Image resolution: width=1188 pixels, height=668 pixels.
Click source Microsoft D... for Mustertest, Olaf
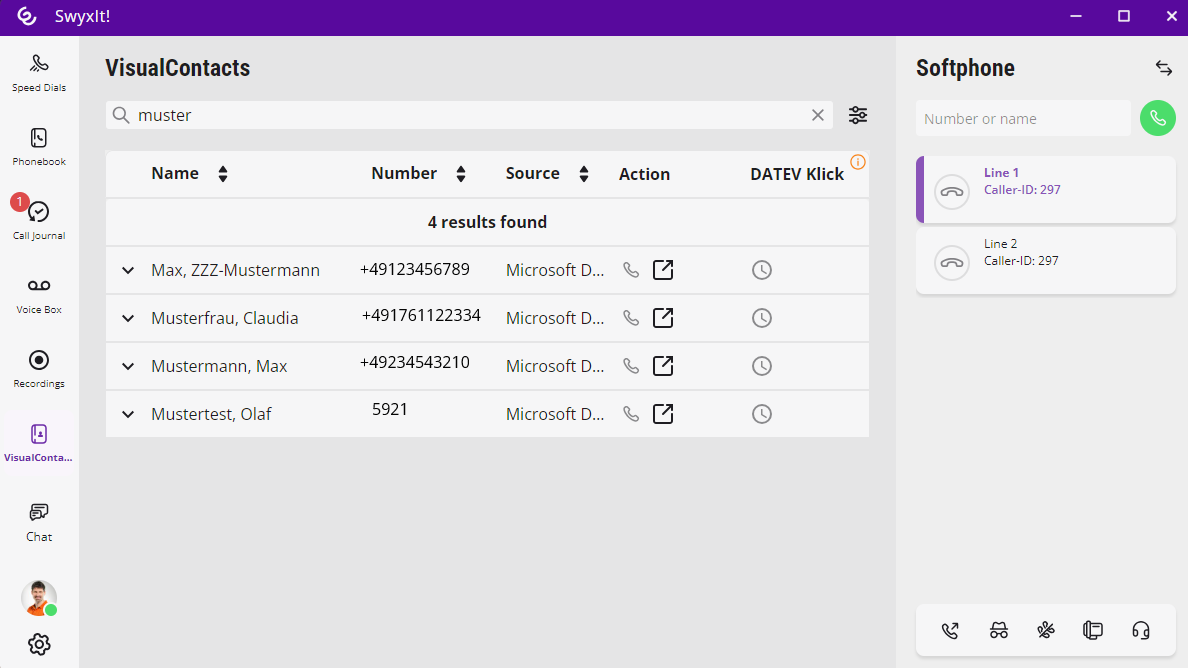pos(555,414)
